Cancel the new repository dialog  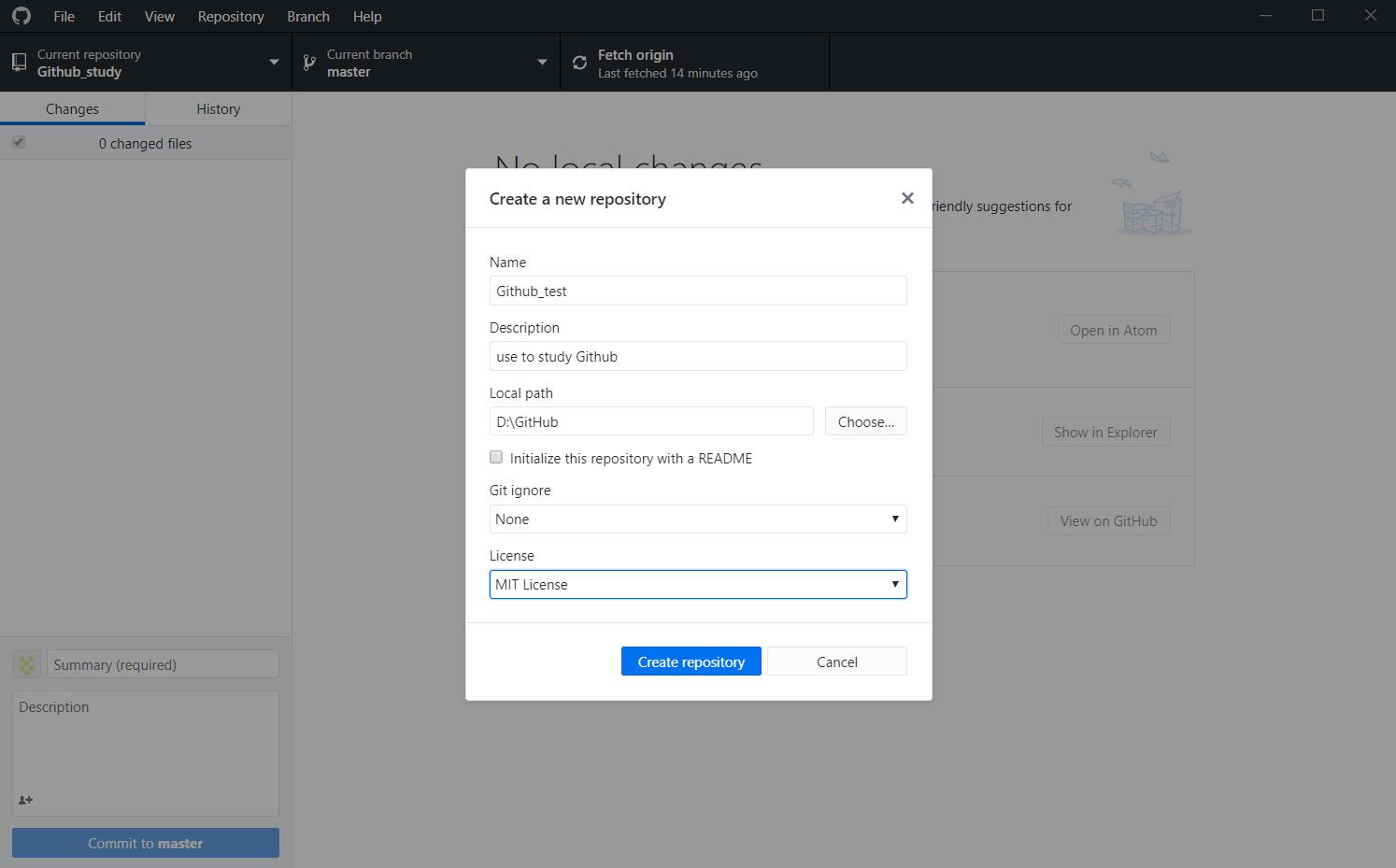tap(836, 661)
